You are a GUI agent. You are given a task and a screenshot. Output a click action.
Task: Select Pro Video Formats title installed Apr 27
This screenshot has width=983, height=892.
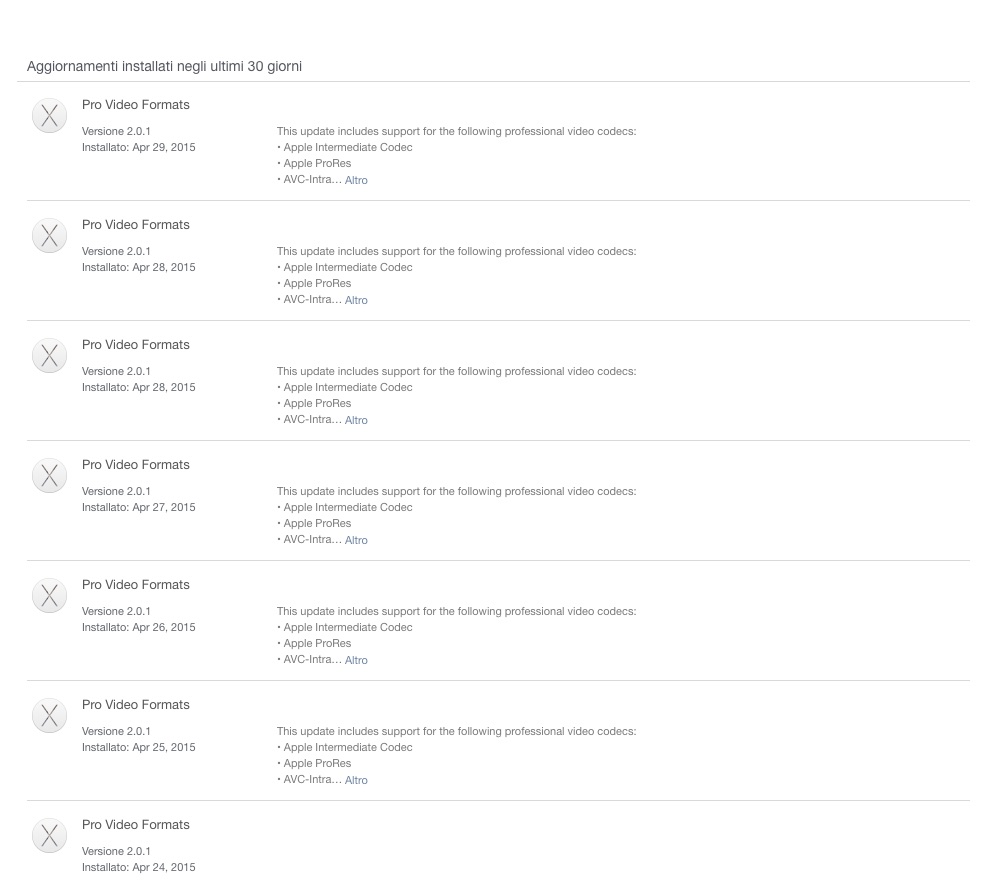click(x=135, y=464)
